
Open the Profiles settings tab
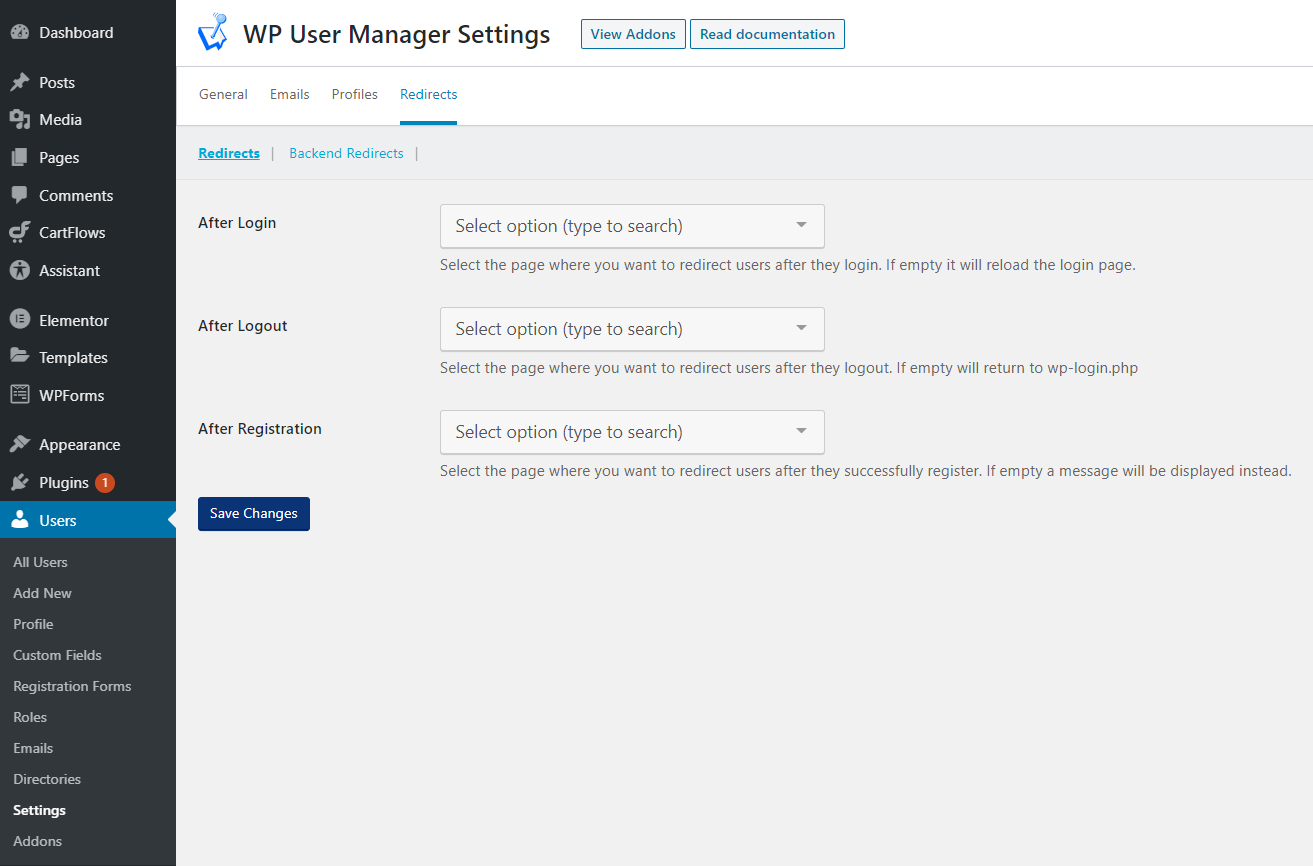pos(355,94)
